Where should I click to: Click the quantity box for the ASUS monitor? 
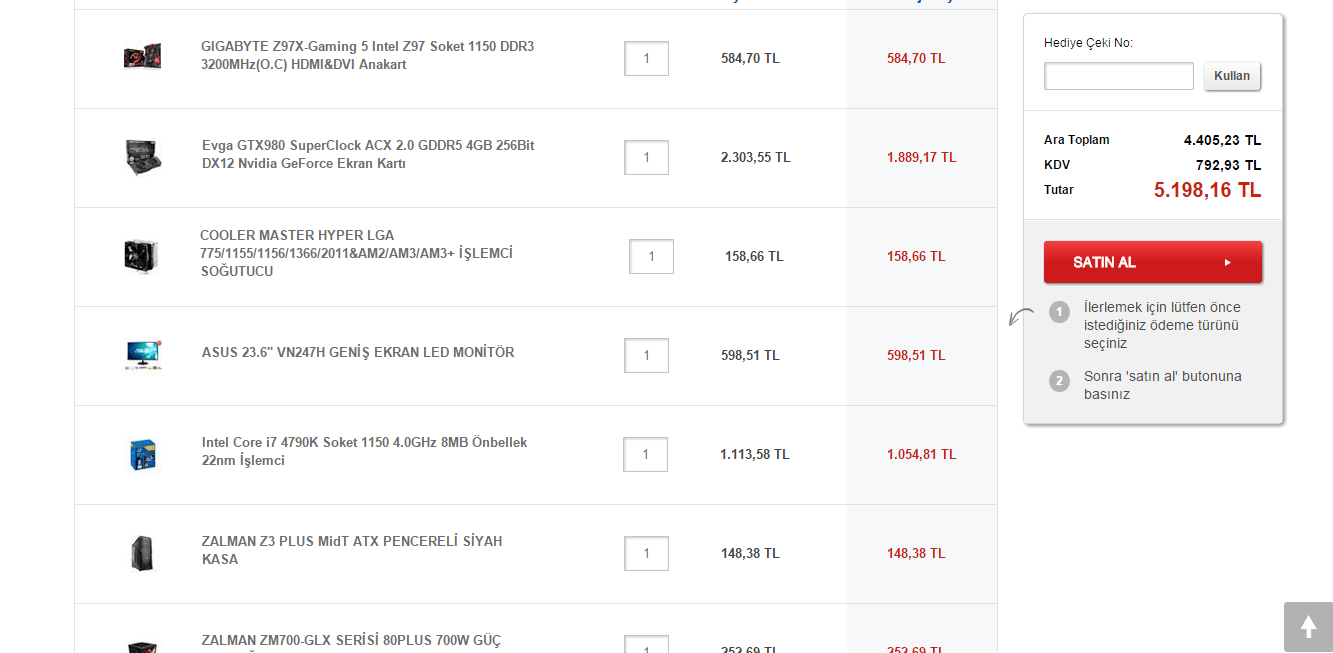646,356
